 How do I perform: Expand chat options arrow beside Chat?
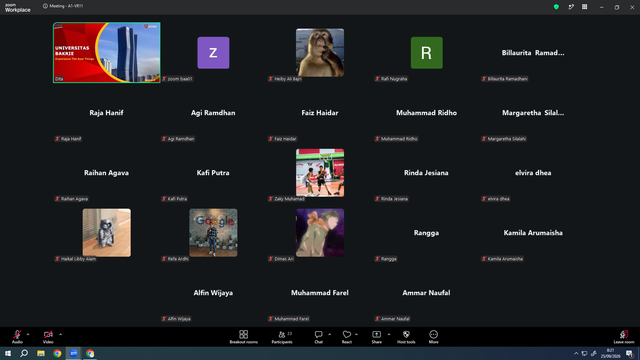tap(329, 334)
